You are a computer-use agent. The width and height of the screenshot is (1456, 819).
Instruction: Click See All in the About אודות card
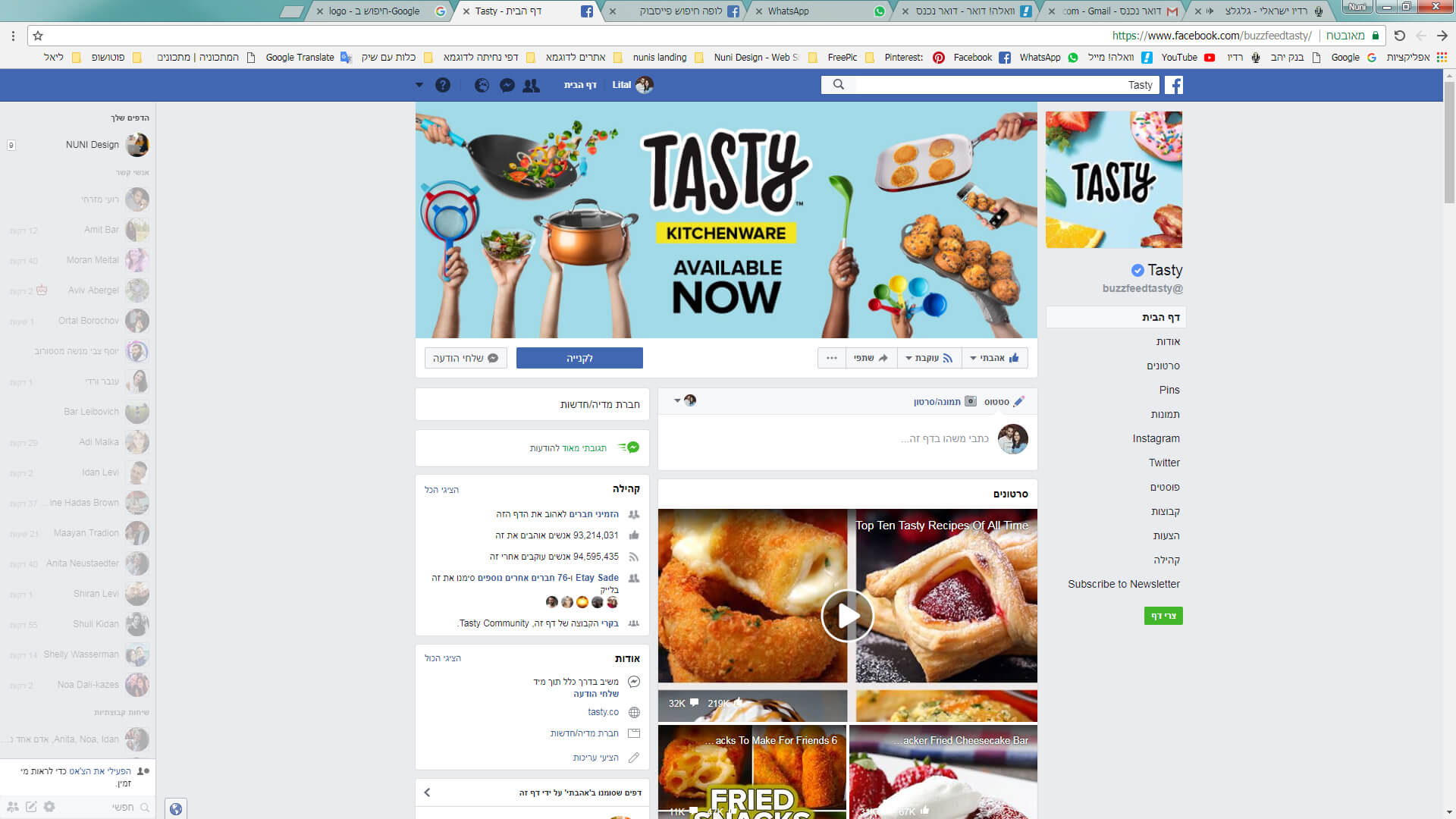pos(442,658)
